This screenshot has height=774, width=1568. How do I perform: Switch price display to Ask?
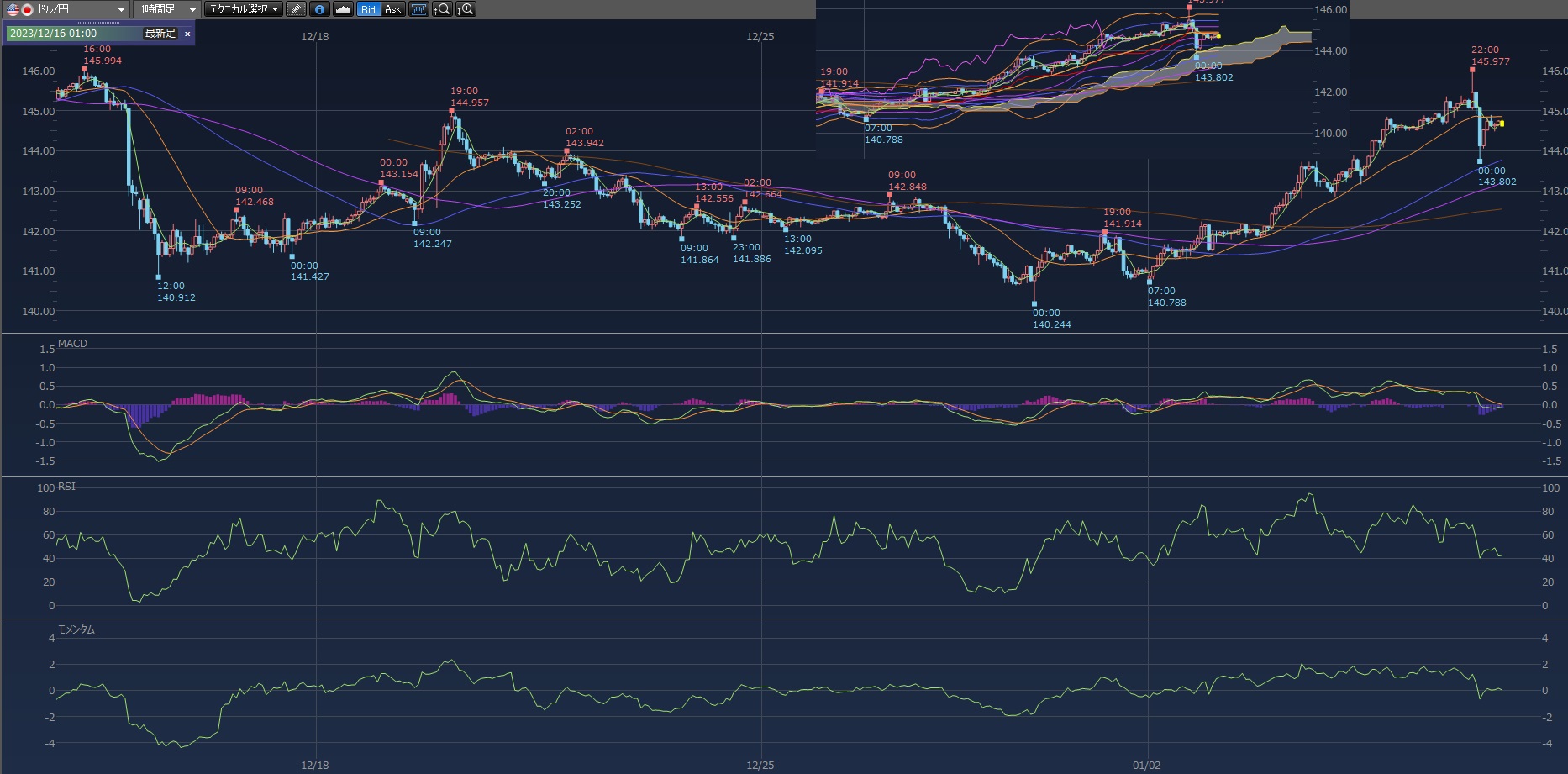(x=392, y=9)
